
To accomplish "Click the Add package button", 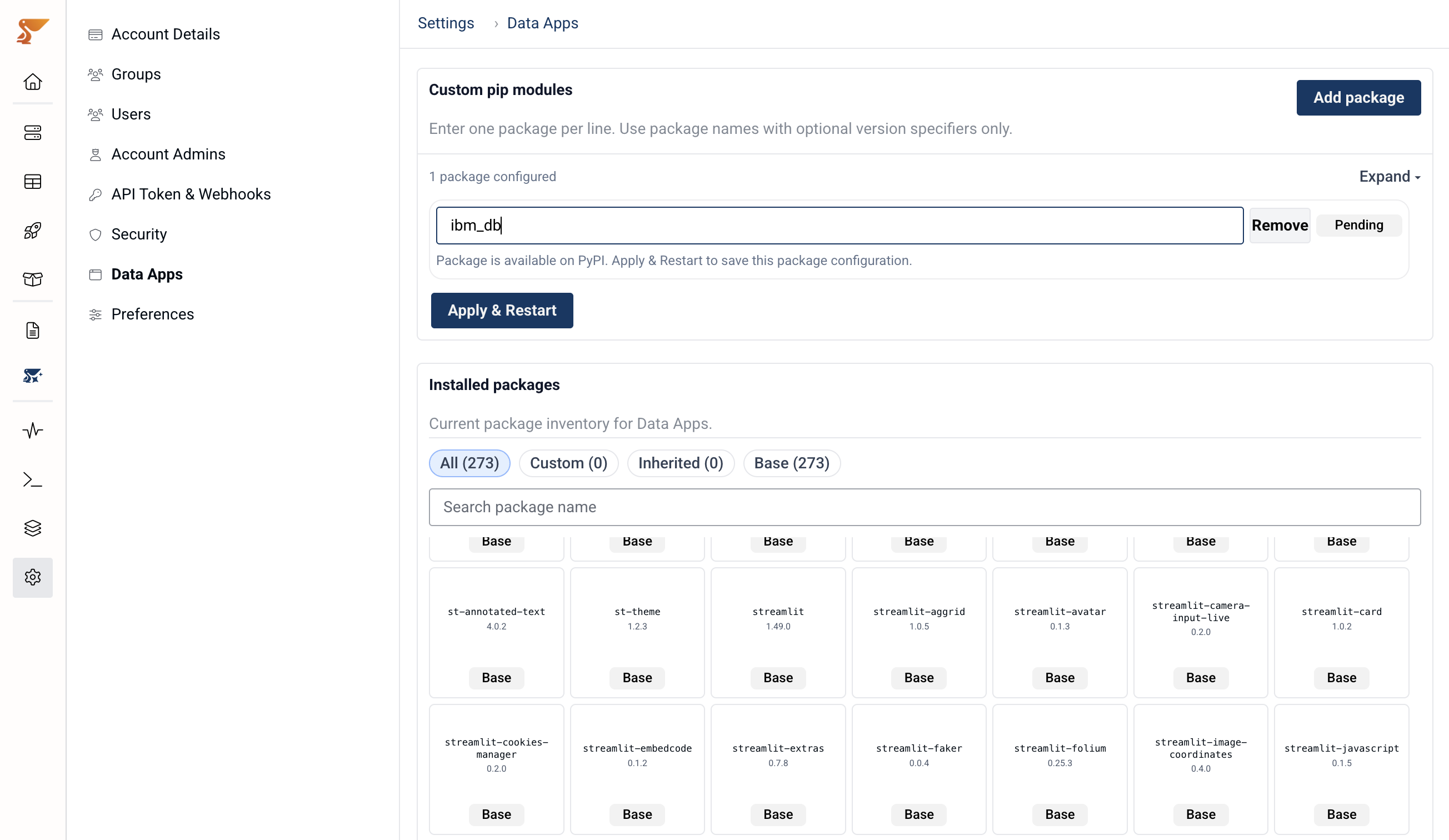I will [1358, 98].
